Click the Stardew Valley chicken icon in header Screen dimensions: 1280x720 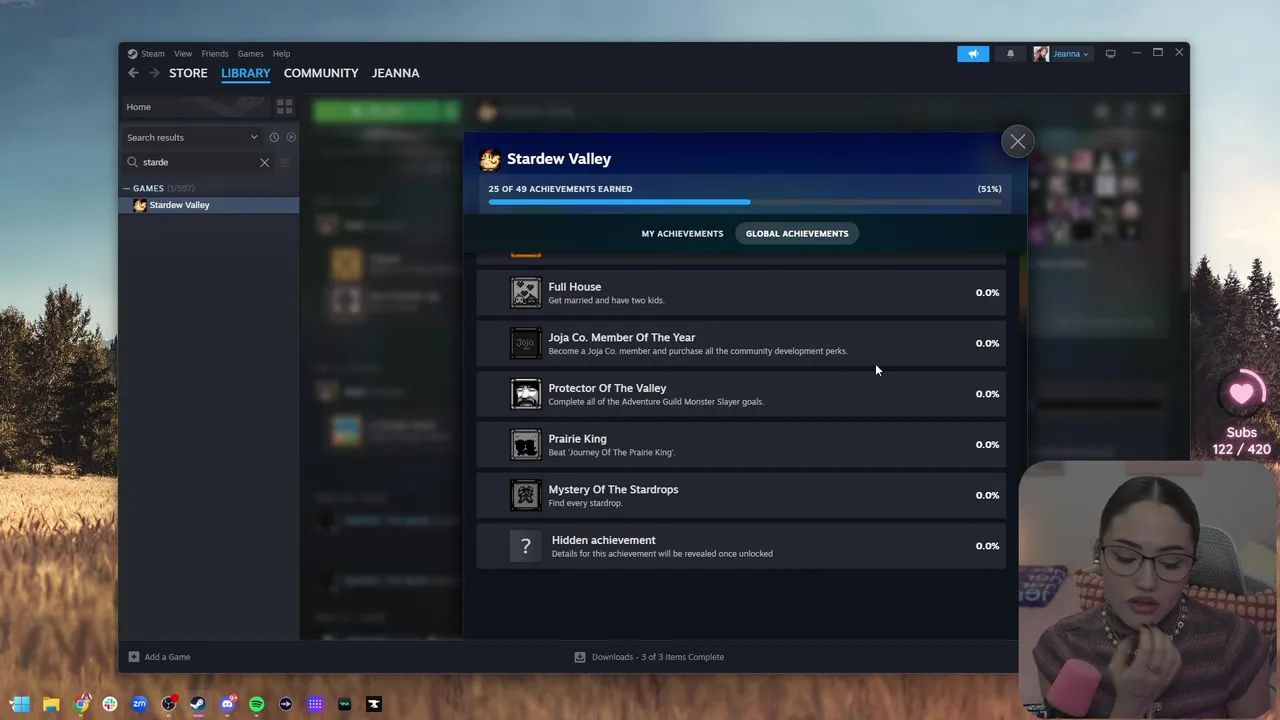click(490, 160)
